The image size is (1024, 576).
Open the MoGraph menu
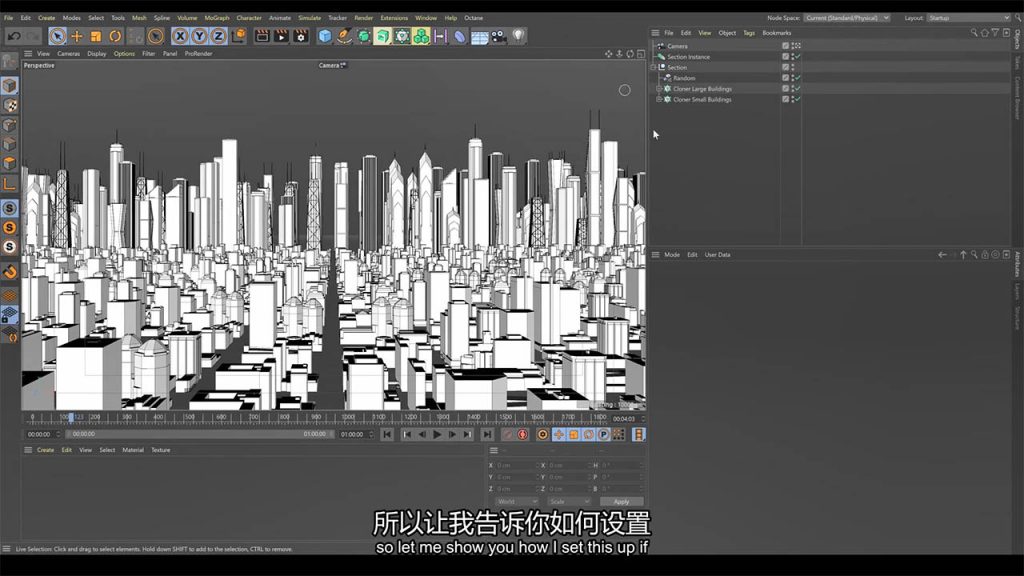click(x=216, y=18)
